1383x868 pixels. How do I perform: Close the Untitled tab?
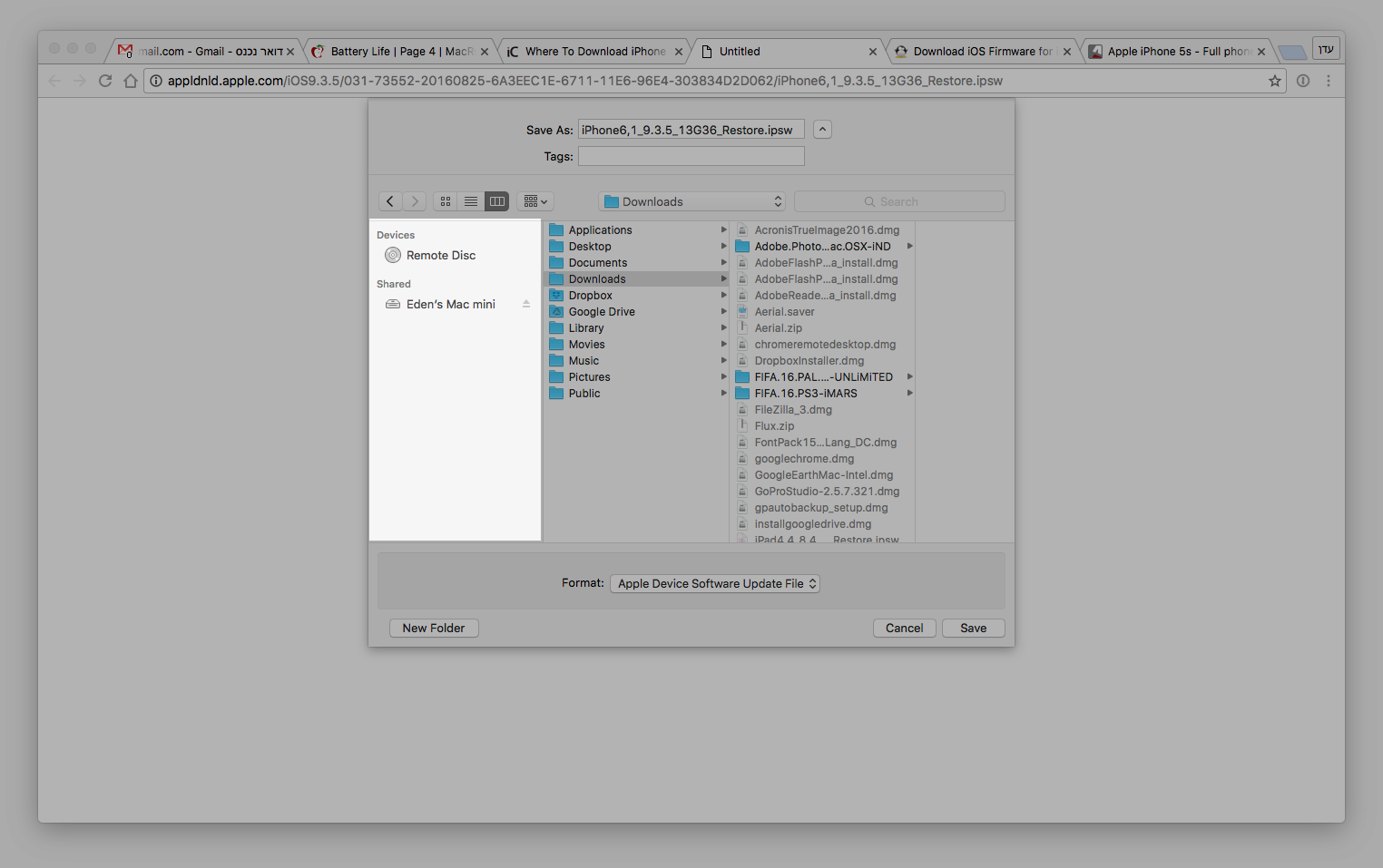[x=873, y=52]
